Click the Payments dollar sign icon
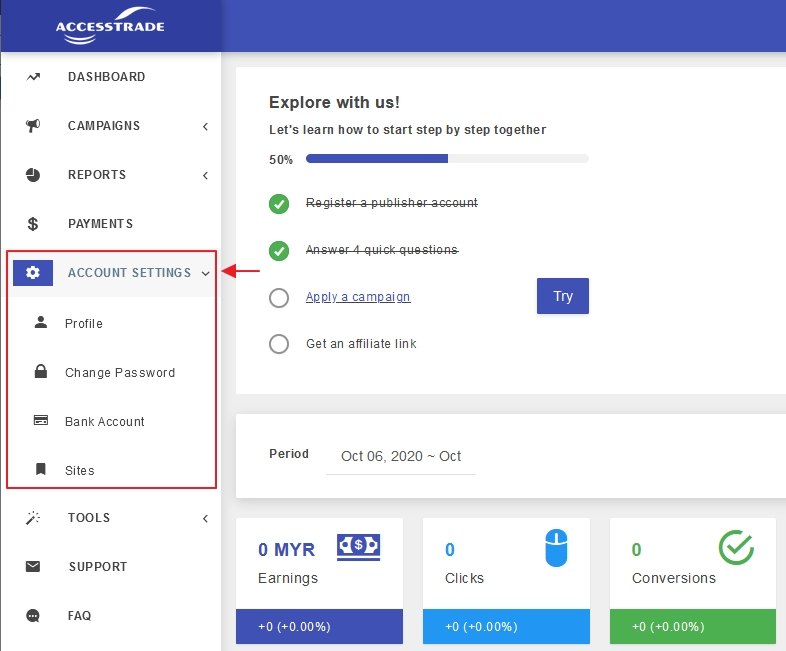 [x=33, y=224]
